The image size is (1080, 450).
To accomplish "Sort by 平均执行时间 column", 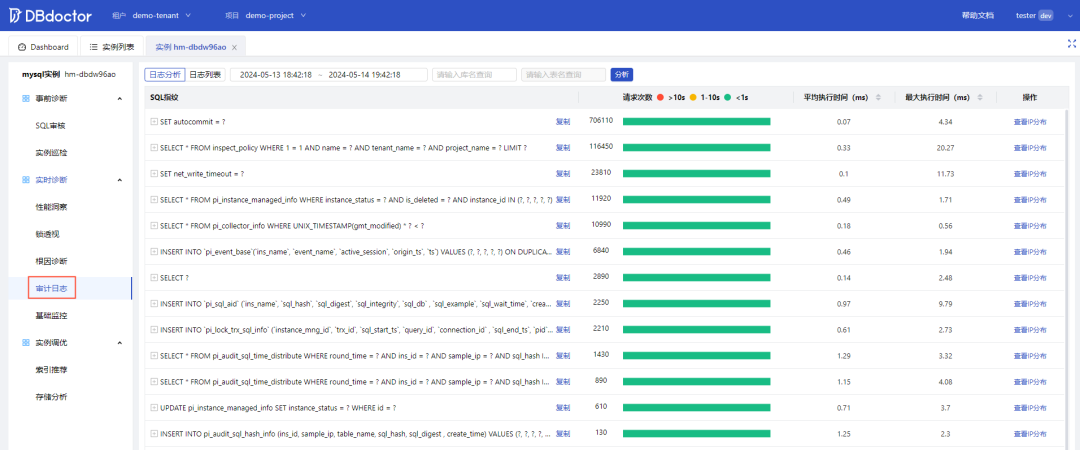I will coord(878,98).
